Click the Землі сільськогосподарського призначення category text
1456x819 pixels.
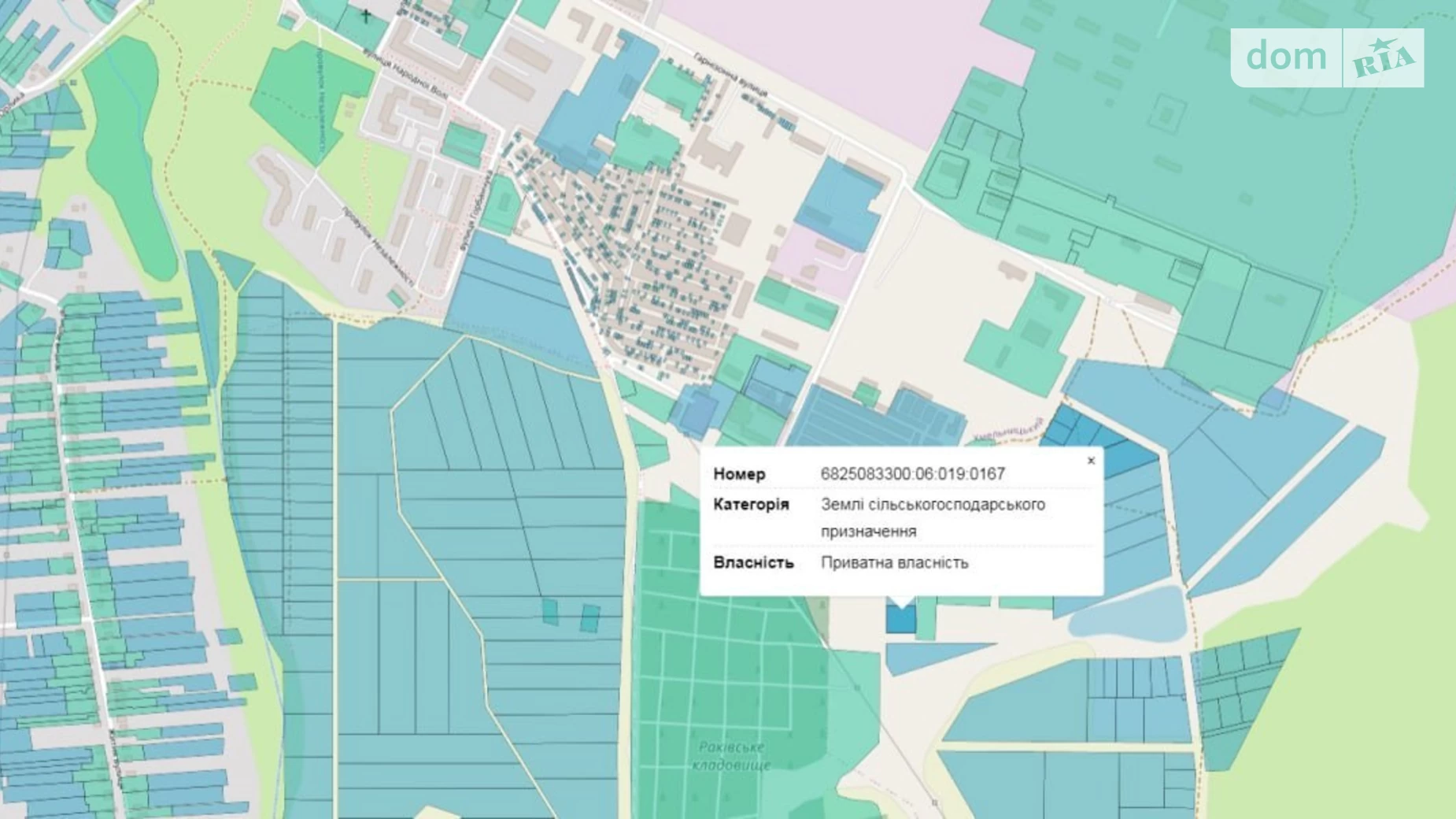click(x=933, y=517)
